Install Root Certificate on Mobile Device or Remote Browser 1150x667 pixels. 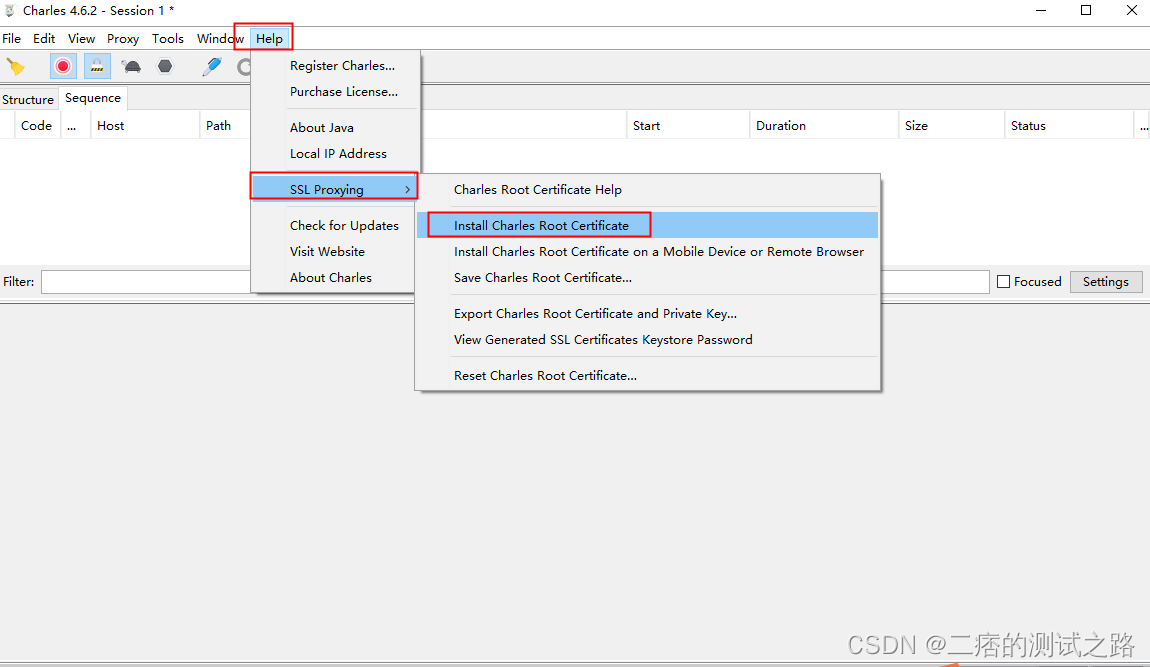coord(648,251)
